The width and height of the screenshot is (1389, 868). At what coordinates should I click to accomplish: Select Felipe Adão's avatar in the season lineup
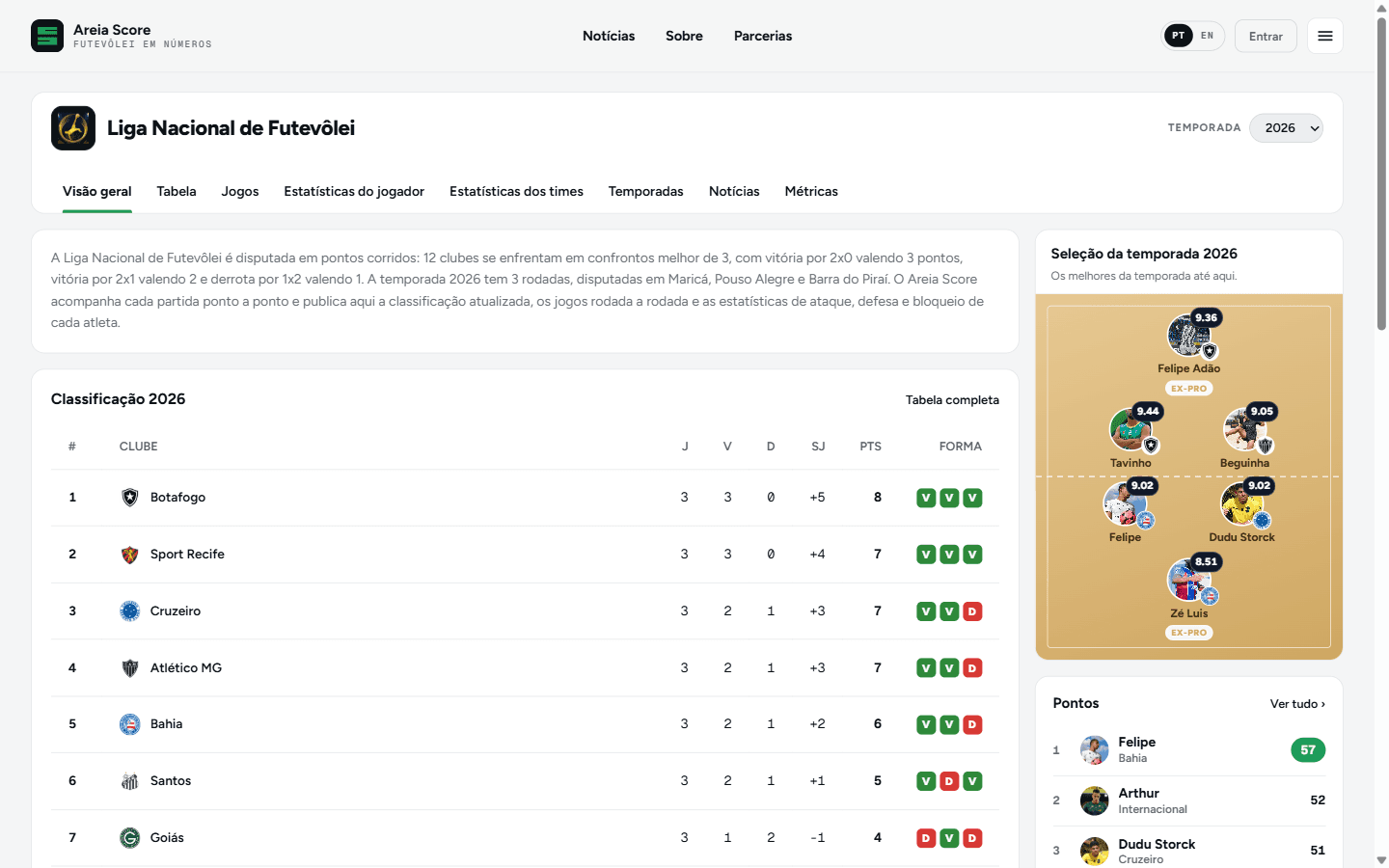(x=1188, y=337)
